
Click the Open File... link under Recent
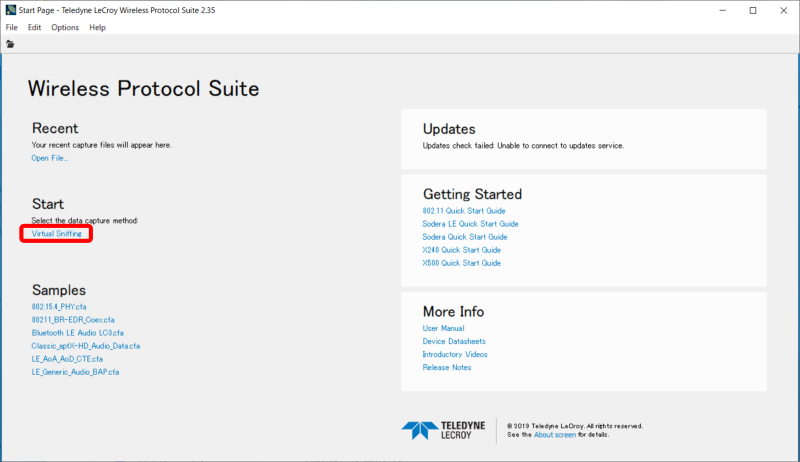tap(50, 158)
